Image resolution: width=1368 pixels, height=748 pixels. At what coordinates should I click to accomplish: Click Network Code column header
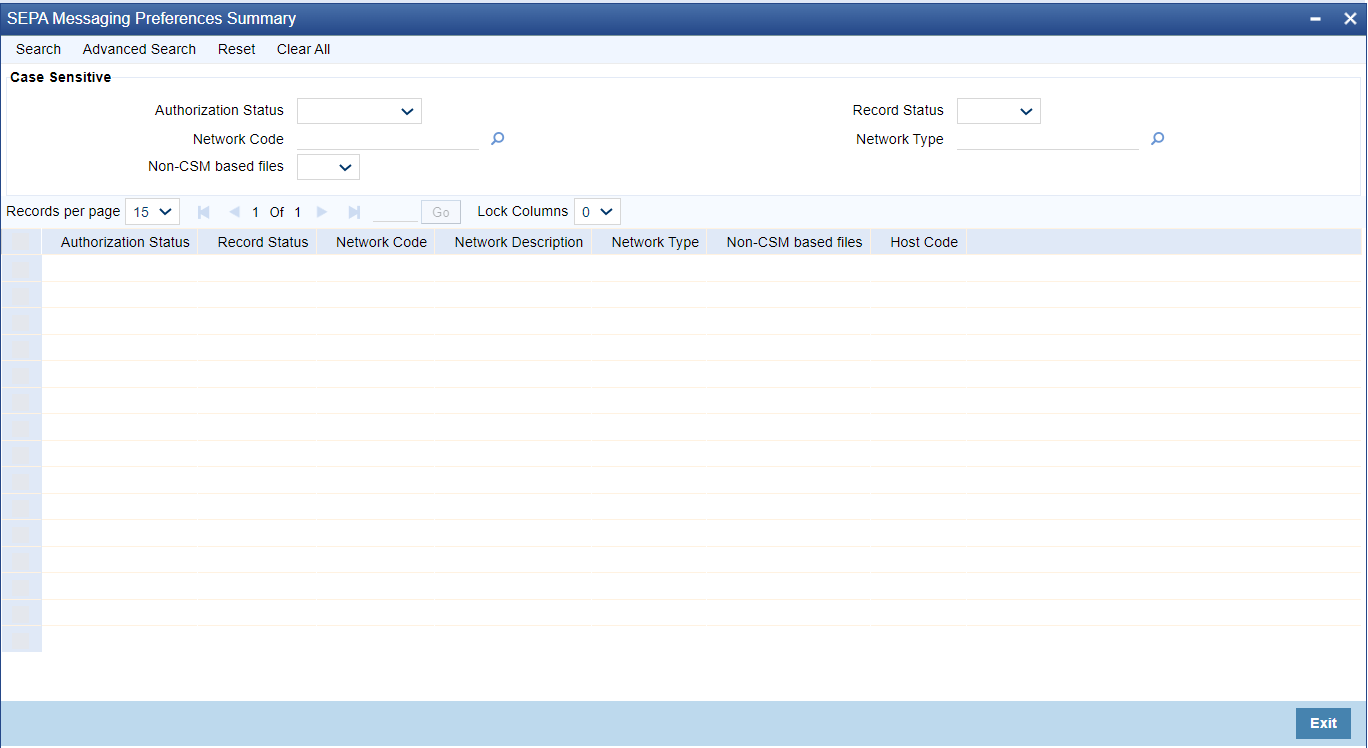coord(381,242)
